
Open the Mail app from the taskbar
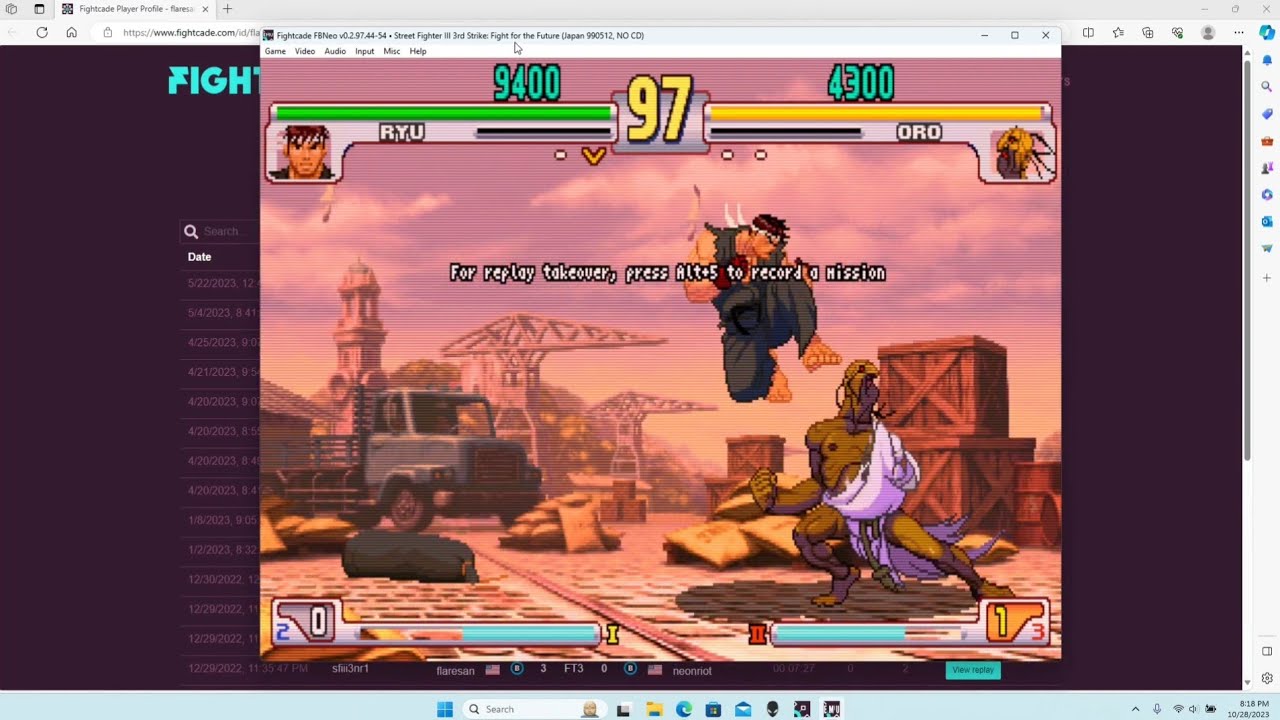pyautogui.click(x=743, y=709)
